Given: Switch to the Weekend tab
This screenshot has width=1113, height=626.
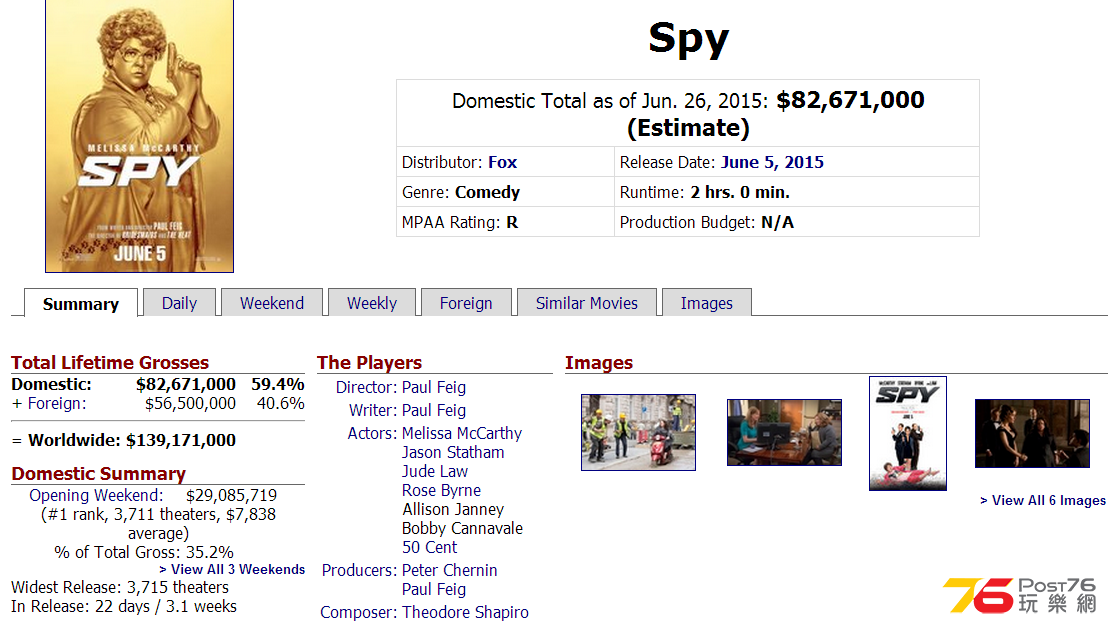Looking at the screenshot, I should [272, 303].
